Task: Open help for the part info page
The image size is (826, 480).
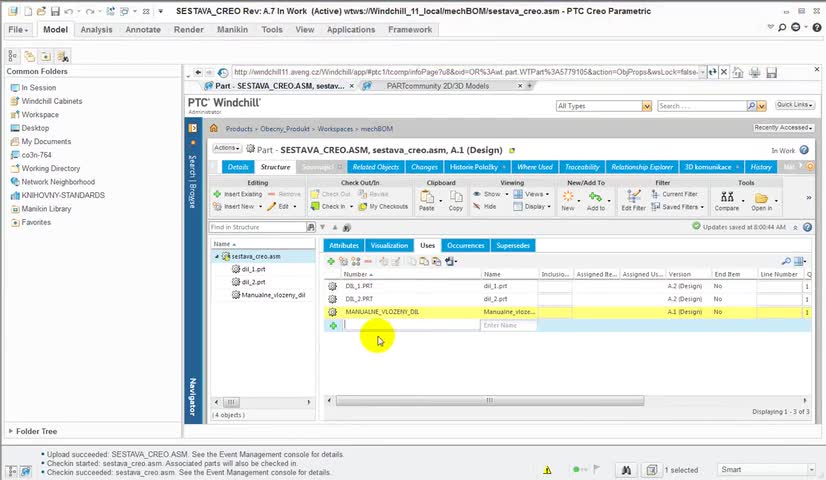Action: tap(804, 150)
